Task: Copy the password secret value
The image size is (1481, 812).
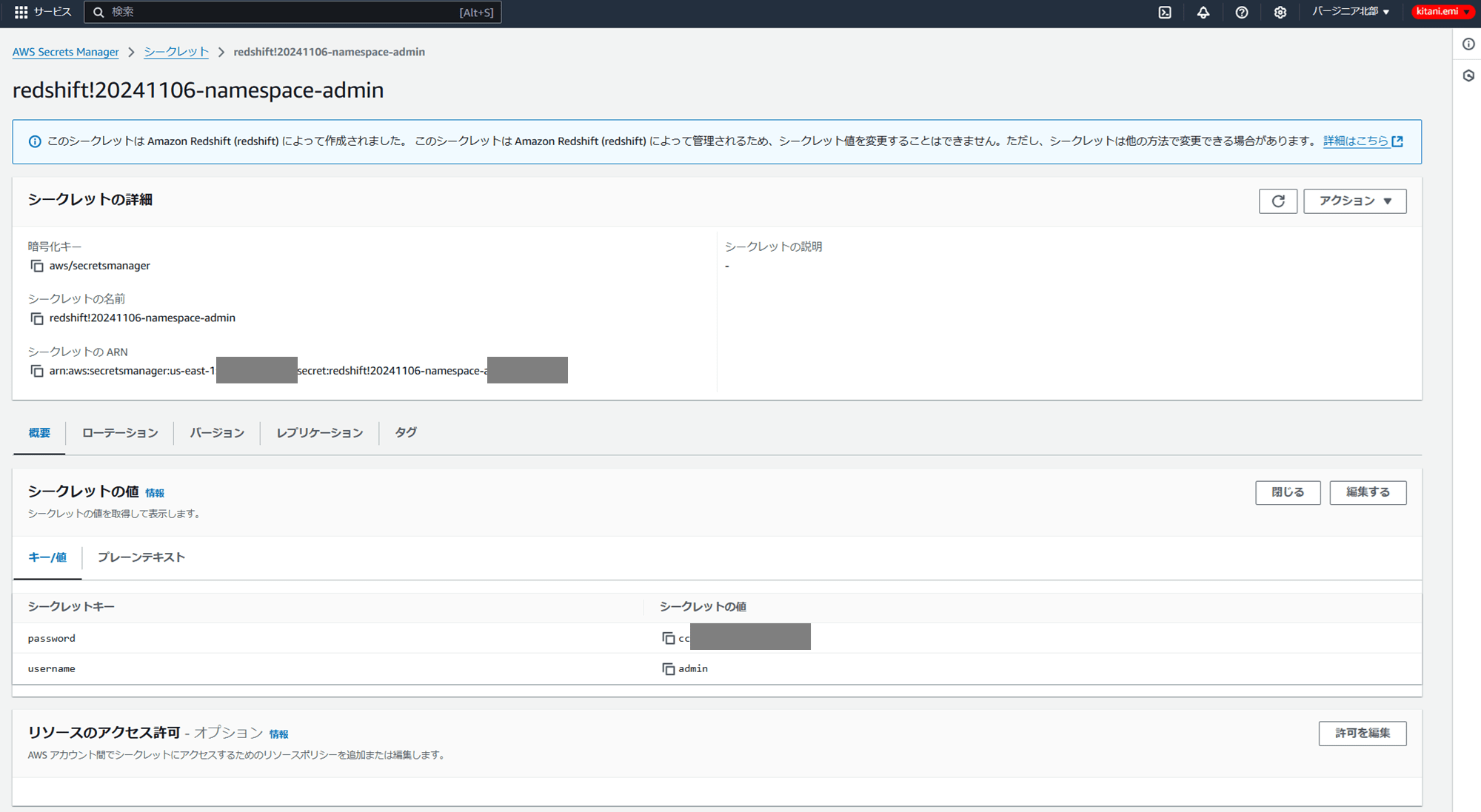Action: 668,638
